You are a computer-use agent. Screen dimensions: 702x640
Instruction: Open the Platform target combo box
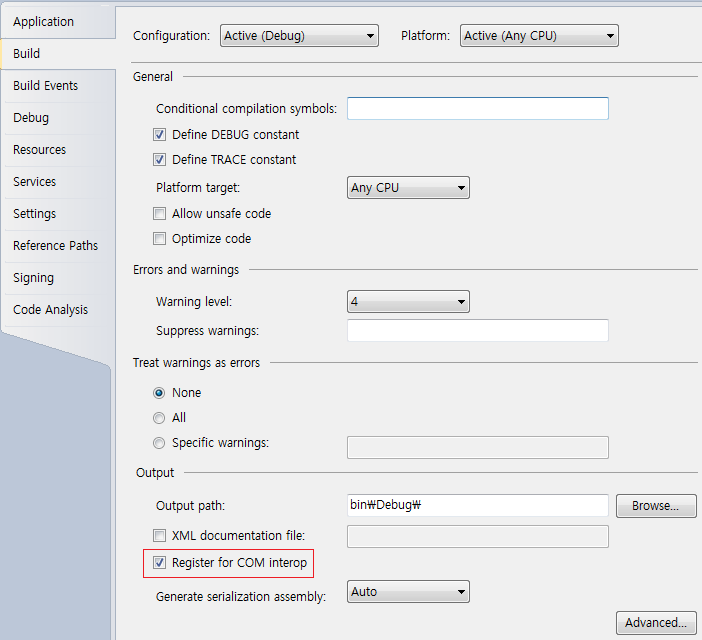pos(408,188)
